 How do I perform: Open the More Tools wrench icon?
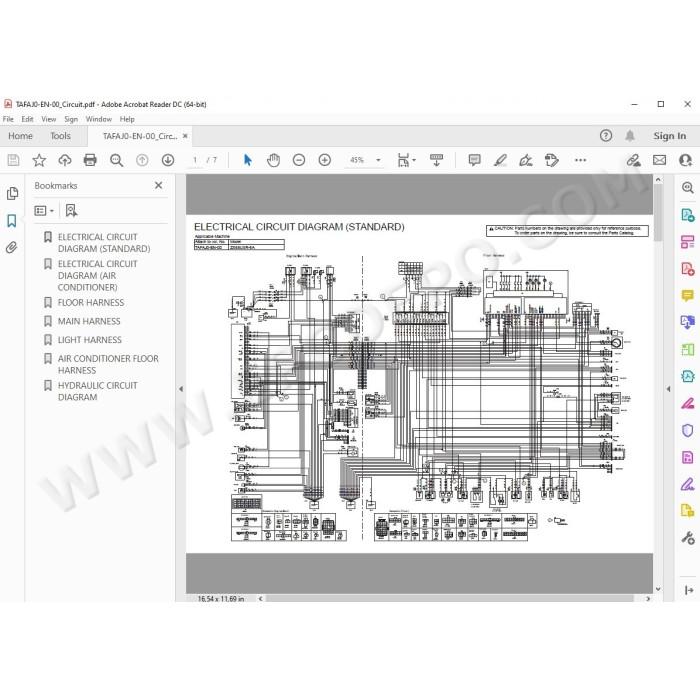pyautogui.click(x=688, y=538)
